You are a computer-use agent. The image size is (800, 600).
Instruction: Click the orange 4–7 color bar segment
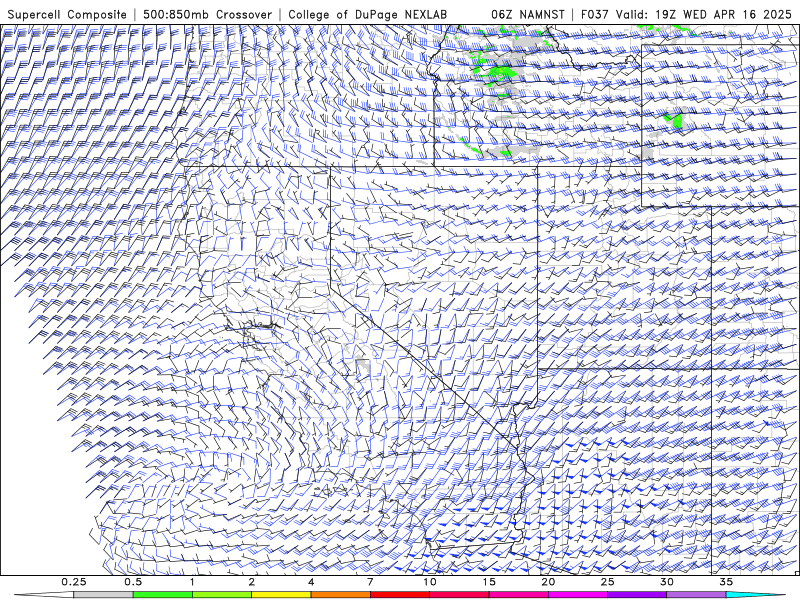click(x=340, y=595)
